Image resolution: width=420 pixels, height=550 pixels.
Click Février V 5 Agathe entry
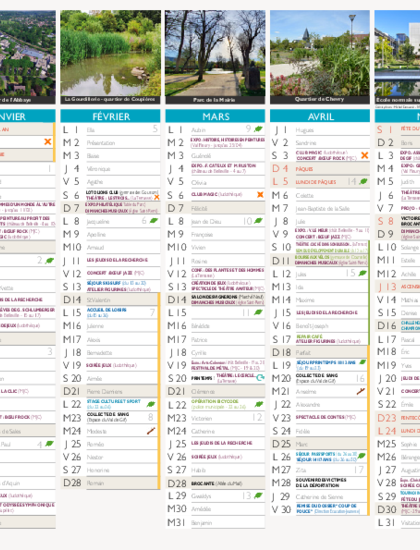coord(95,182)
